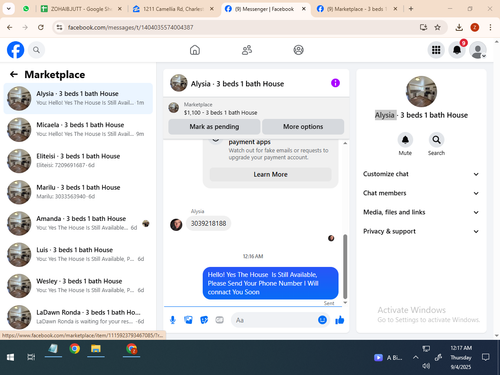This screenshot has width=500, height=375.
Task: Expand Customize chat section
Action: point(421,174)
